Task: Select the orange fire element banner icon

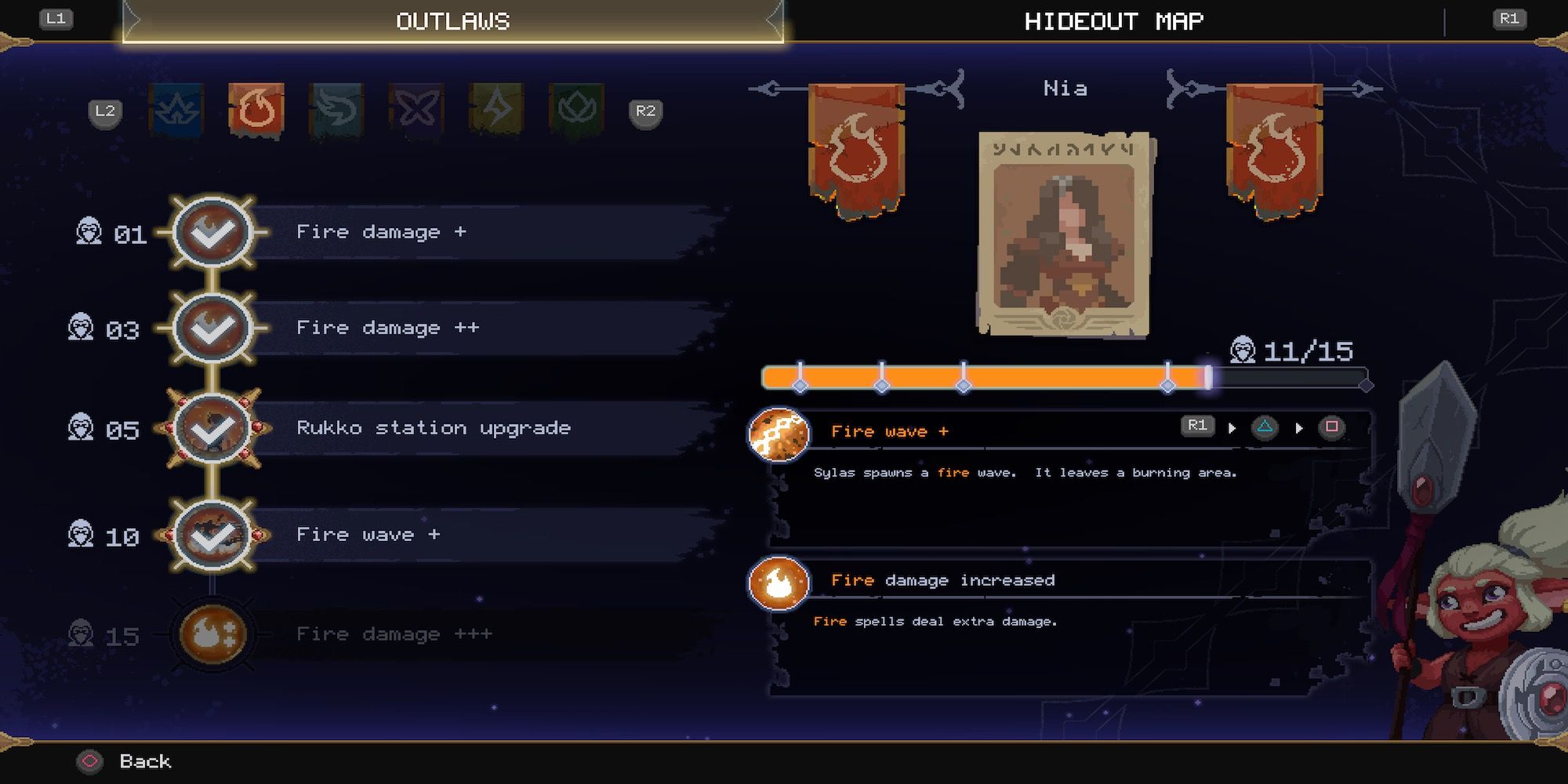Action: click(x=256, y=111)
